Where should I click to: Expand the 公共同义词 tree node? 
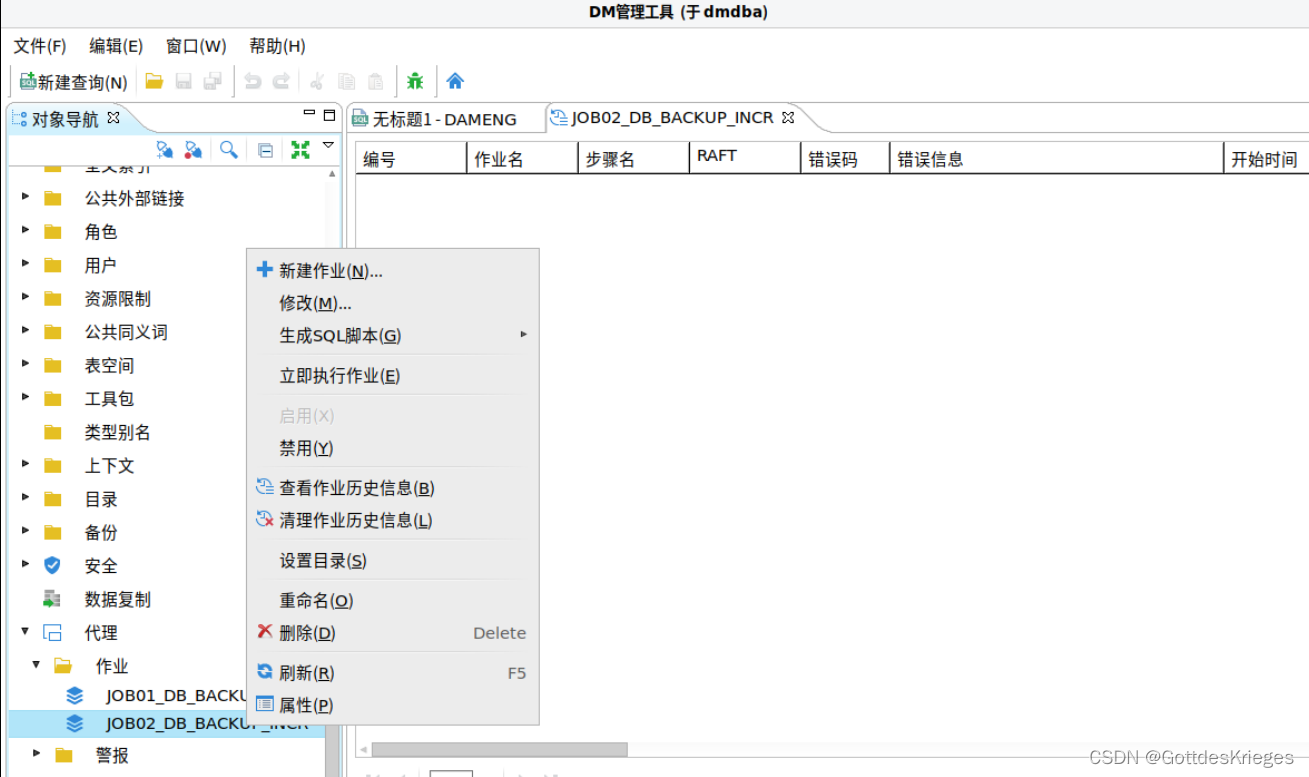(x=25, y=331)
